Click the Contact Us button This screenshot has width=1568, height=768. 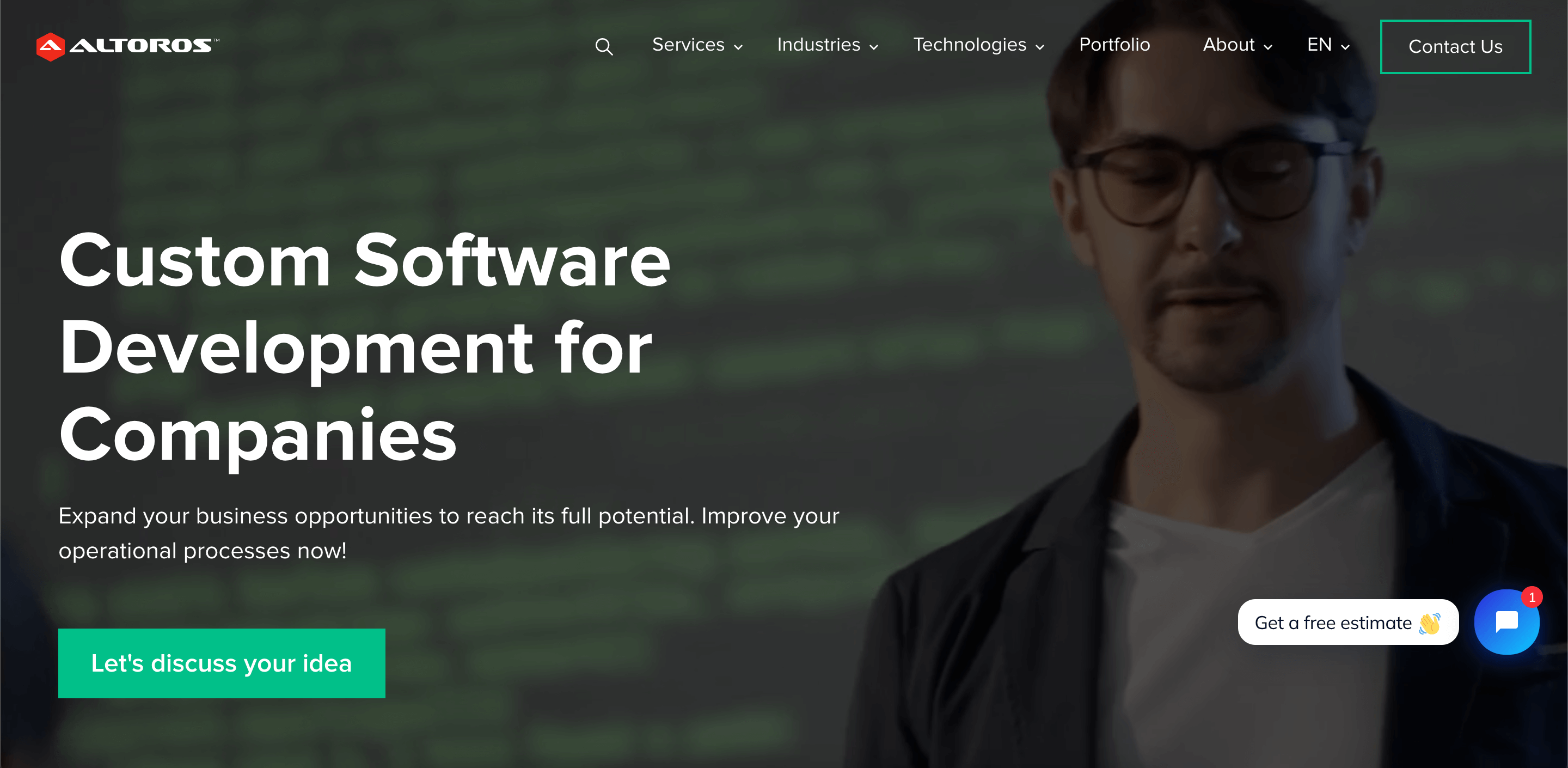pos(1455,47)
